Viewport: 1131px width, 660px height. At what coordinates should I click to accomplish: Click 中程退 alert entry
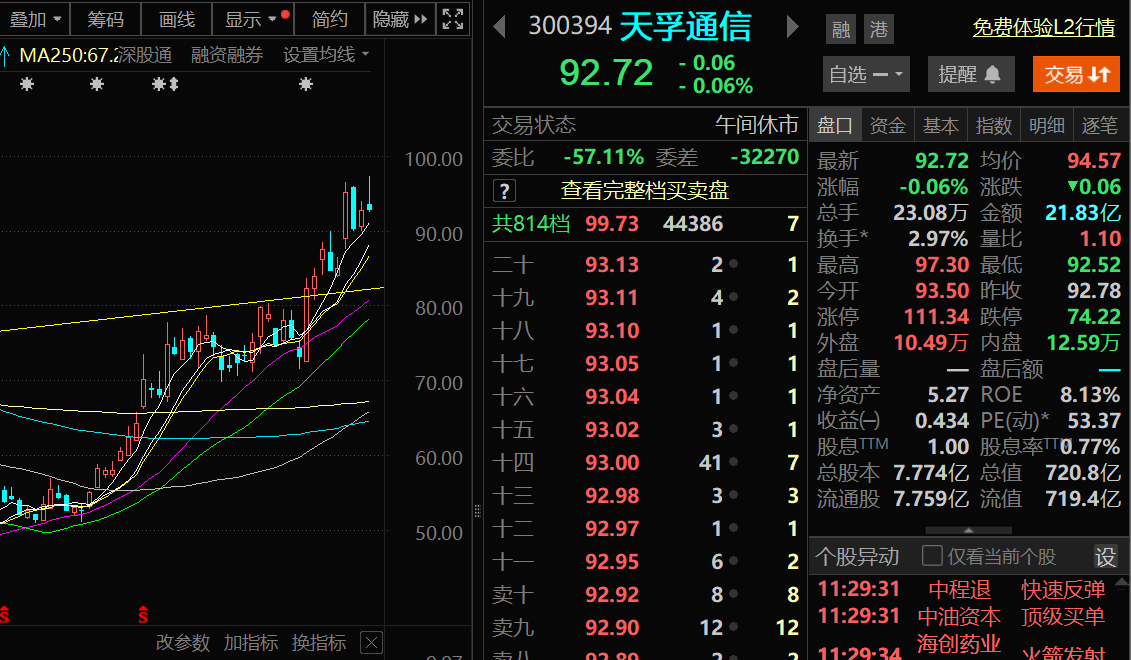(959, 590)
